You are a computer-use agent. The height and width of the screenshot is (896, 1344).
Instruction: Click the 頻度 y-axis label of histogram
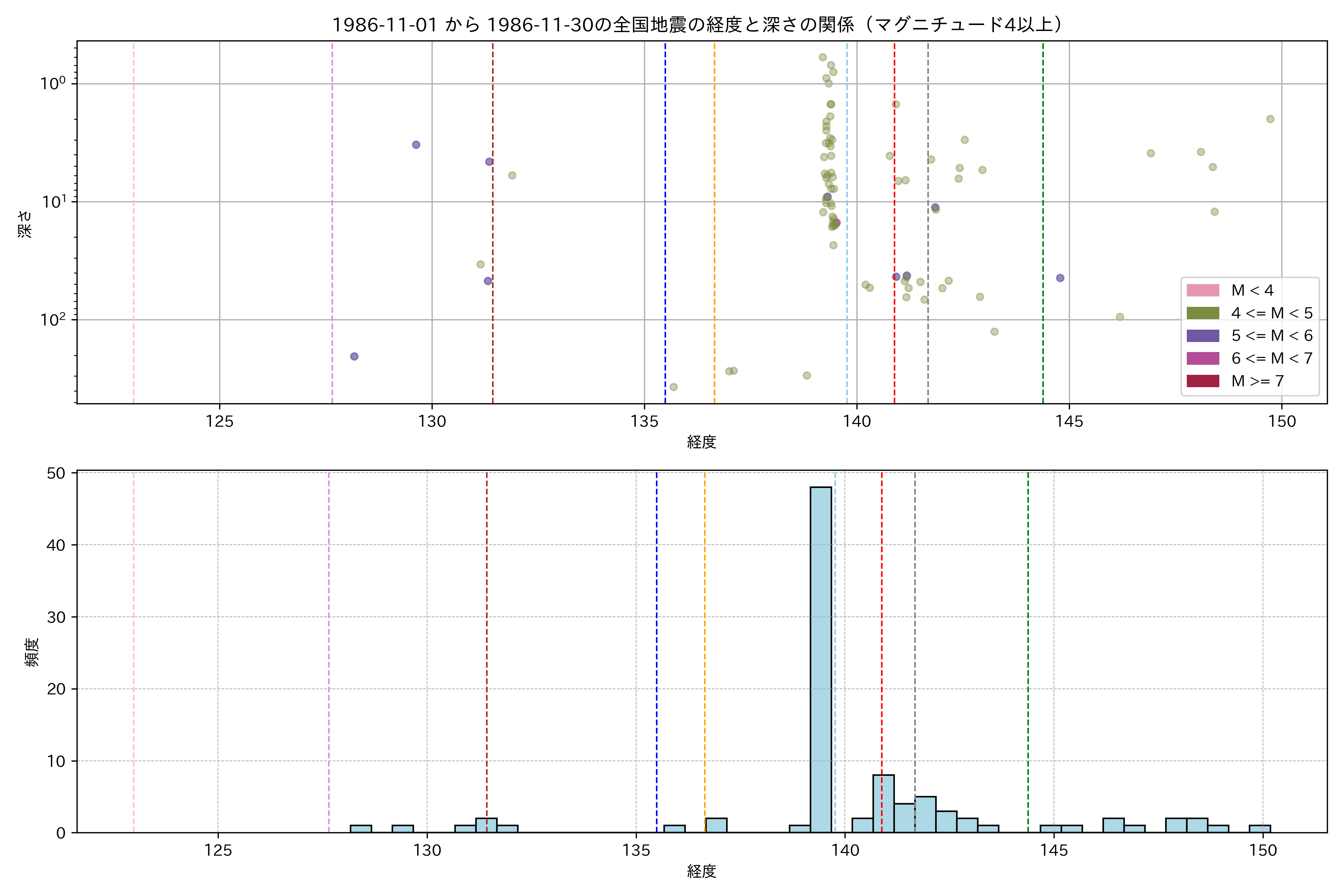(32, 652)
